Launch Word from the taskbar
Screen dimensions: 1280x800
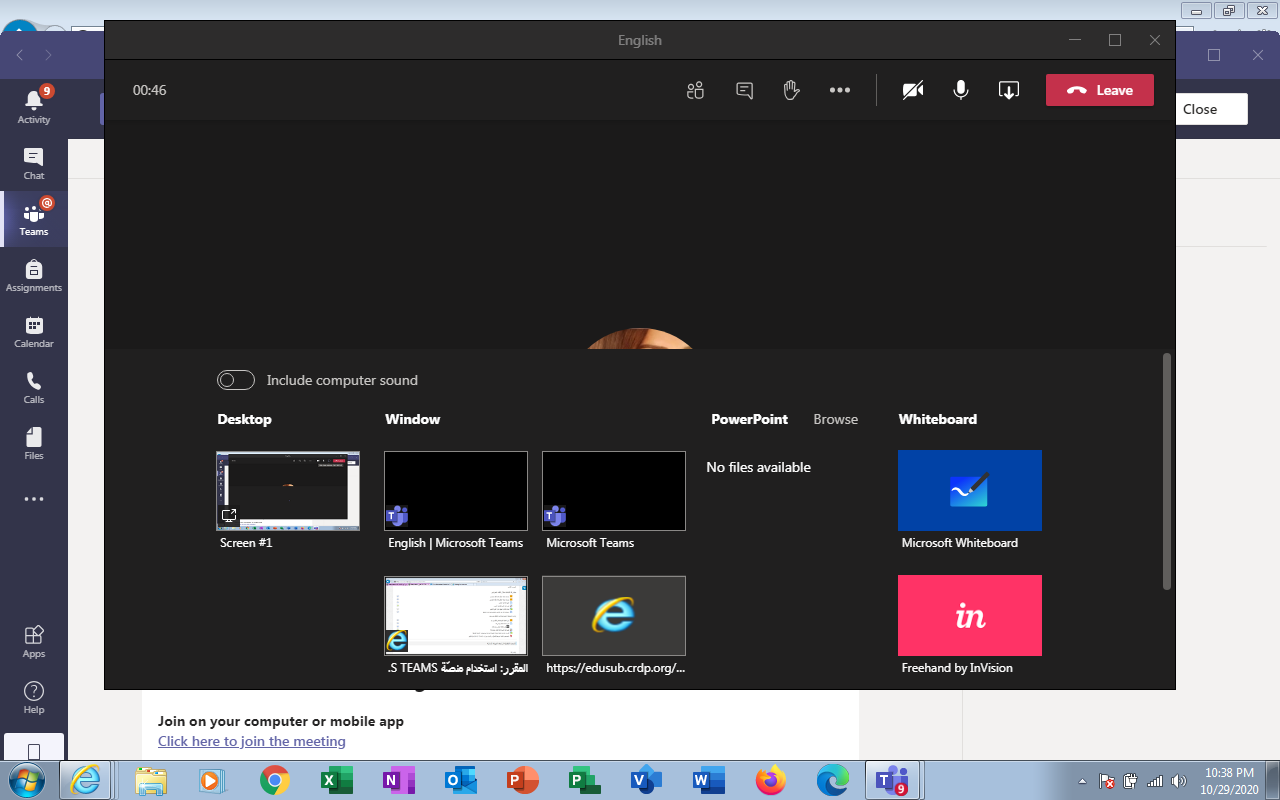pyautogui.click(x=709, y=780)
